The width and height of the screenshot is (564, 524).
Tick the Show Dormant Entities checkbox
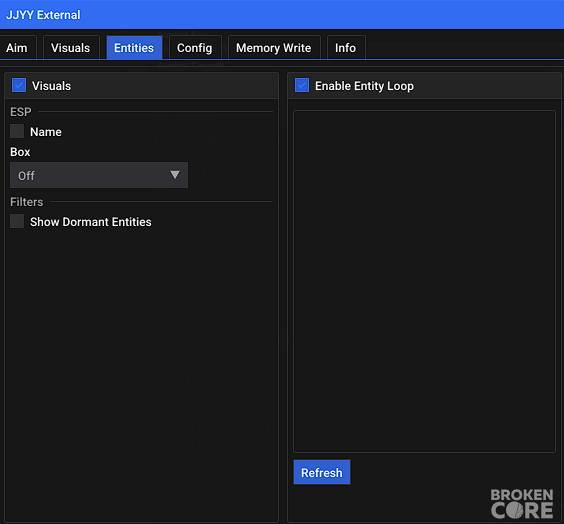17,221
